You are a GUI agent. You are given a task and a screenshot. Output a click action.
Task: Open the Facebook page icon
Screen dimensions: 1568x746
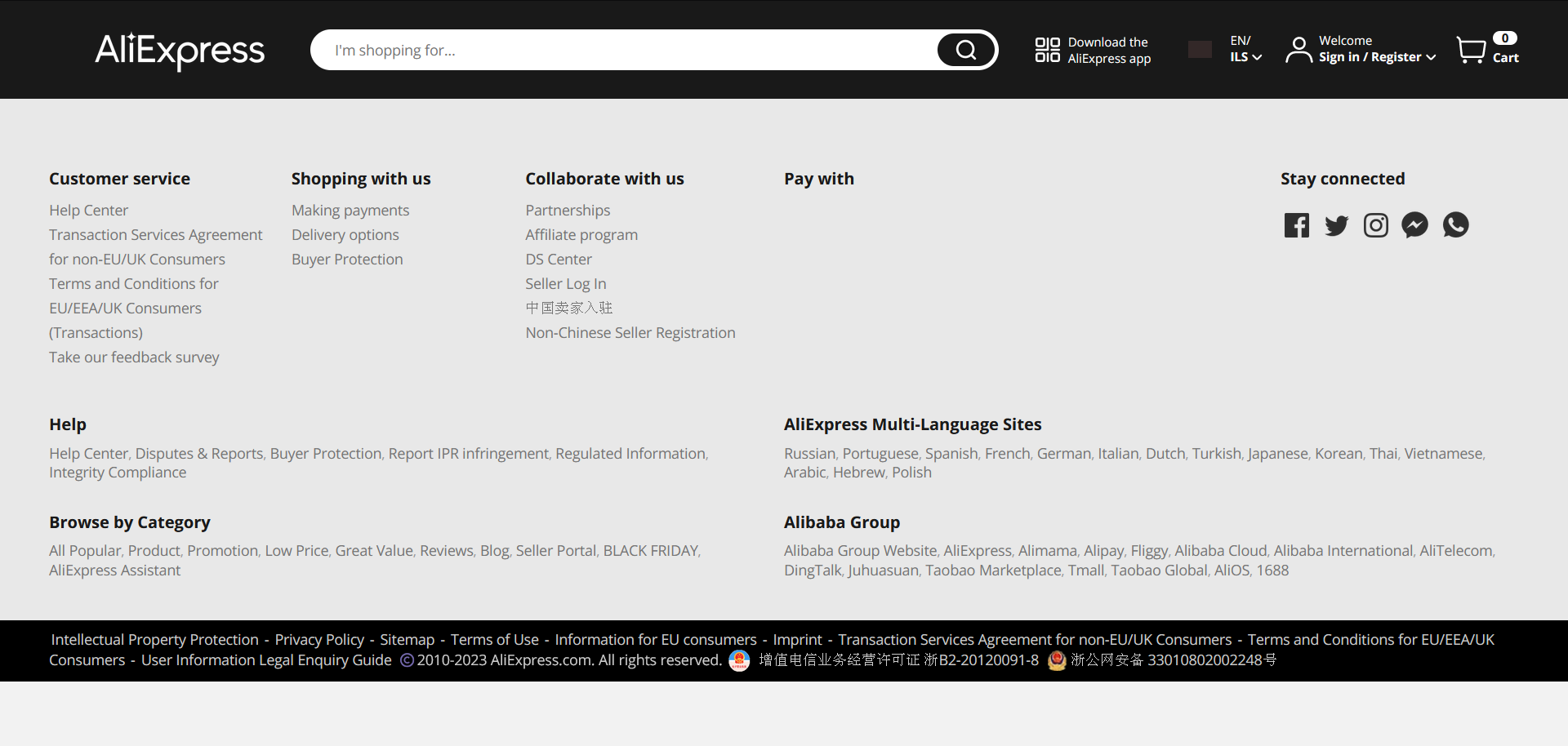[1296, 225]
